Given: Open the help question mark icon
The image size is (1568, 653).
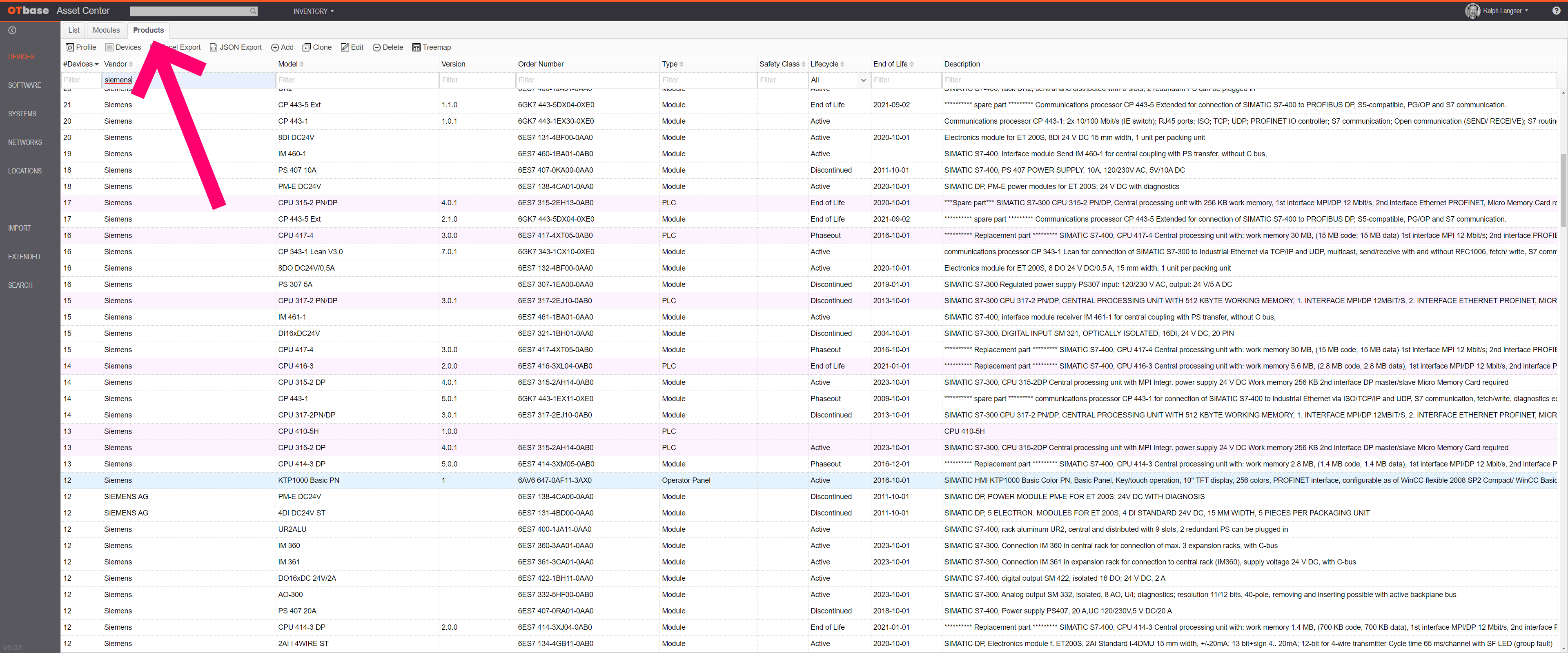Looking at the screenshot, I should [1556, 11].
